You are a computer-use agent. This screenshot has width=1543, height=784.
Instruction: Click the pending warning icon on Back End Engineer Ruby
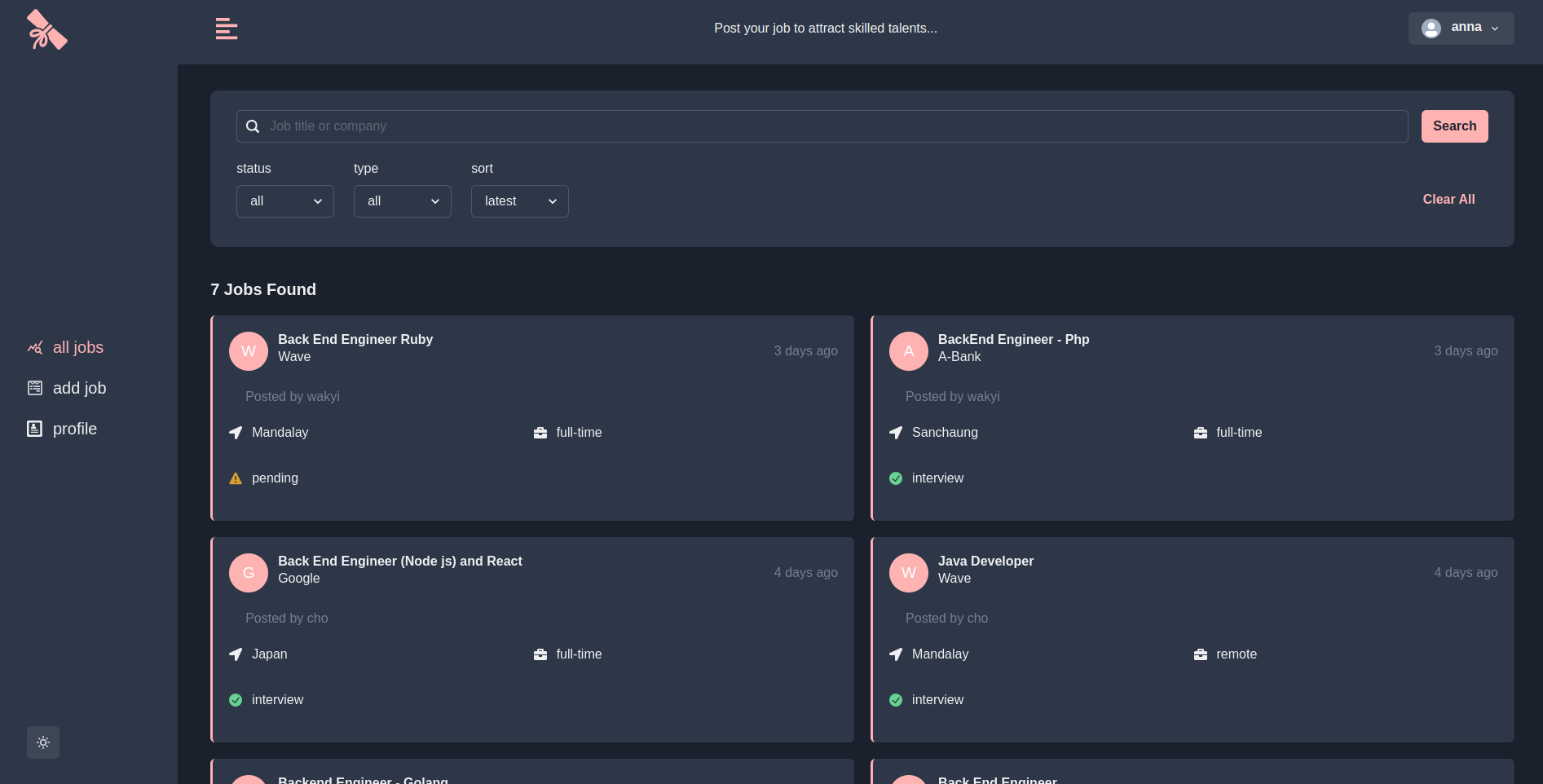coord(235,478)
